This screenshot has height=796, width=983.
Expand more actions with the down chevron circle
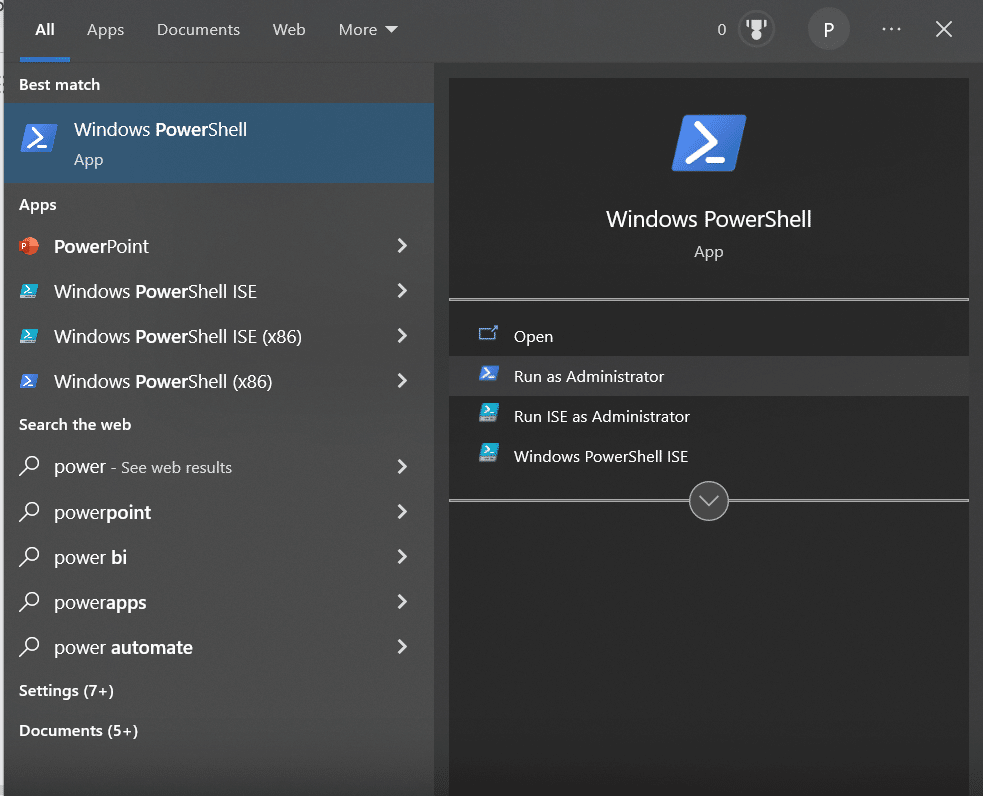[708, 501]
